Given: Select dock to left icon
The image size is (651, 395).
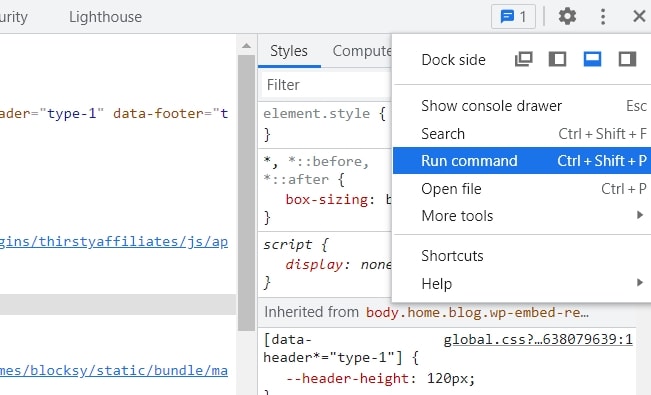Looking at the screenshot, I should (557, 59).
